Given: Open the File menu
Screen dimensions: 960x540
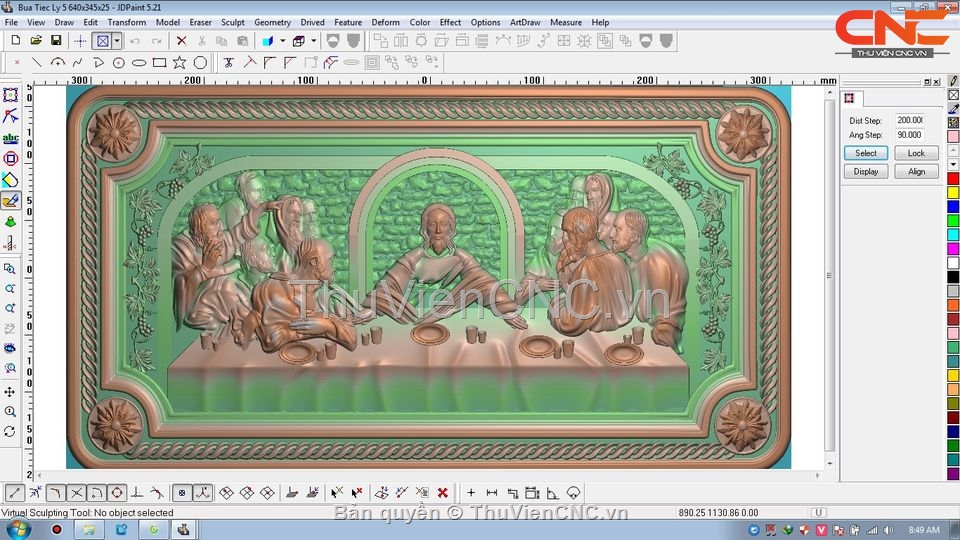Looking at the screenshot, I should pyautogui.click(x=11, y=22).
